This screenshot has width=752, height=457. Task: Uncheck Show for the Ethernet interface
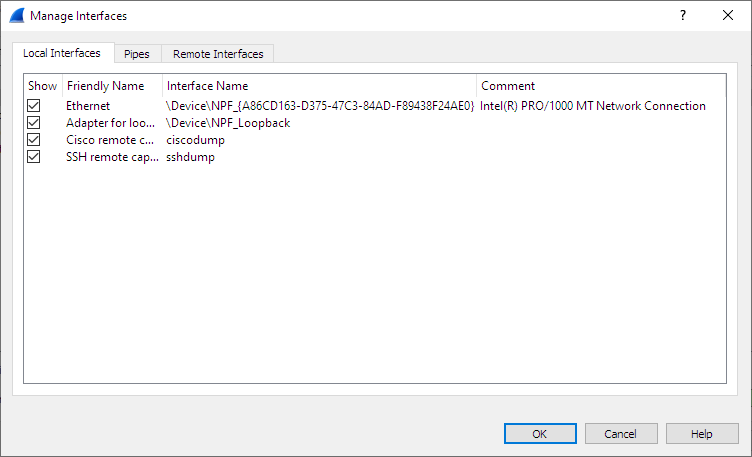tap(34, 106)
